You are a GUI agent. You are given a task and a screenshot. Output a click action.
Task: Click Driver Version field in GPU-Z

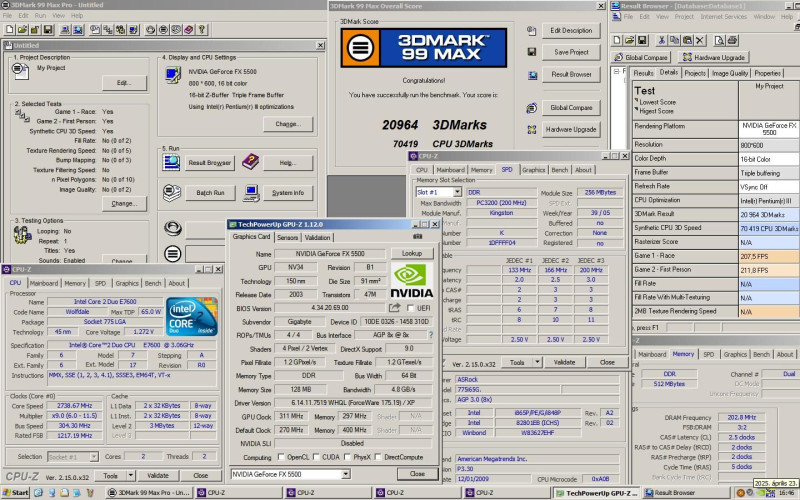click(x=353, y=403)
